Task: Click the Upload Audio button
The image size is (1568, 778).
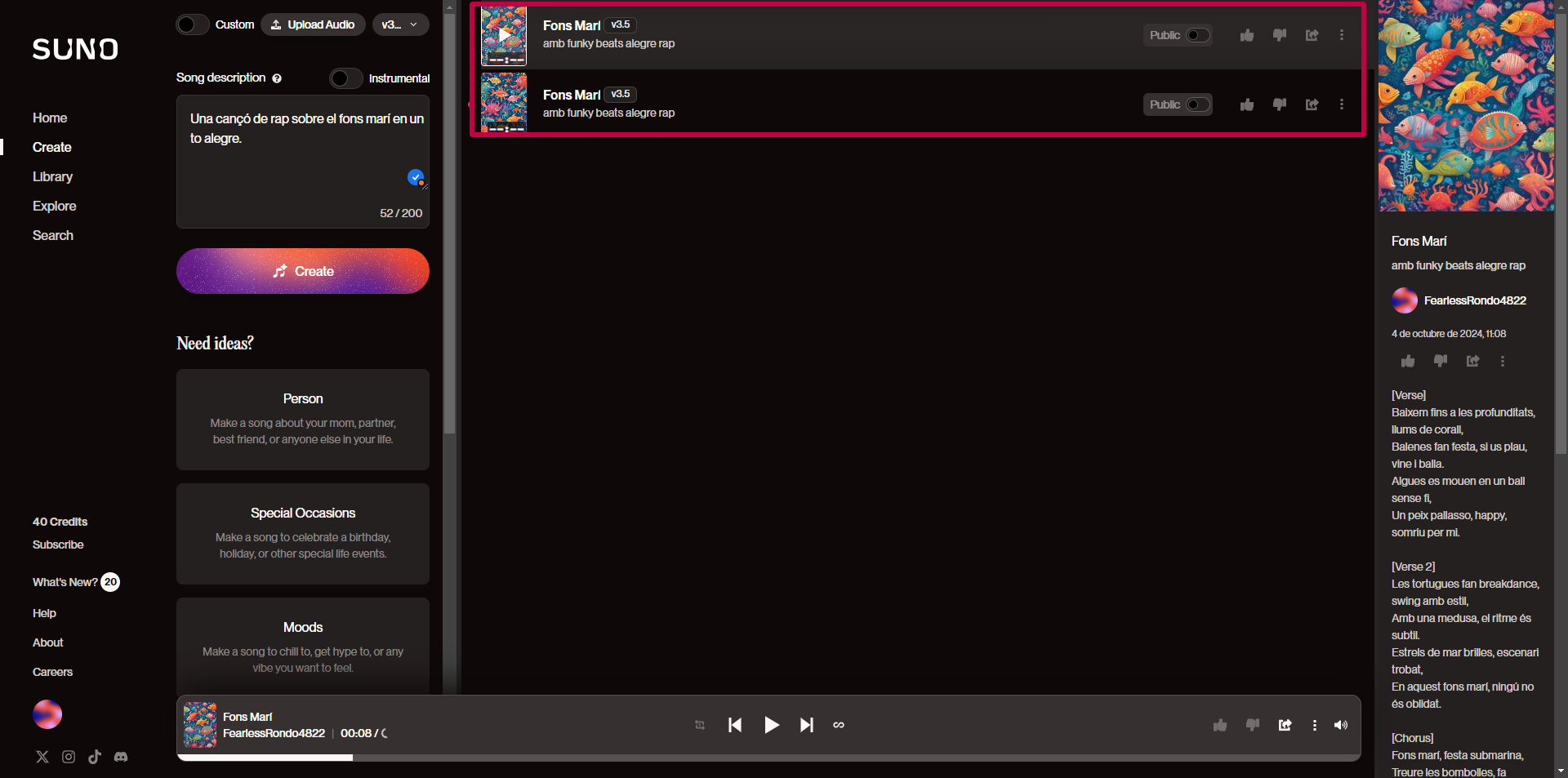Action: 313,24
